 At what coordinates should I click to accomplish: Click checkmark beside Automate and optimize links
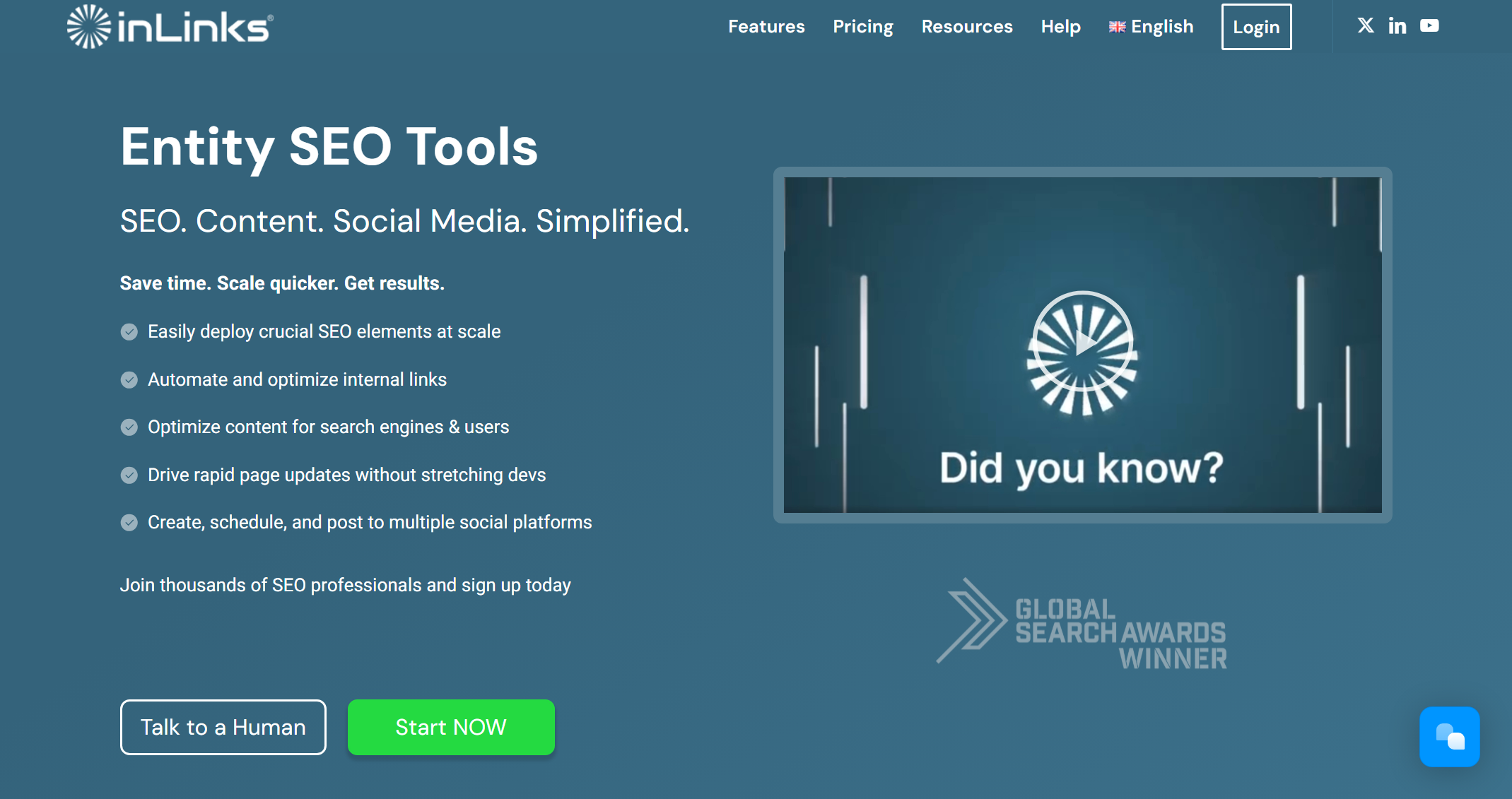[x=129, y=379]
